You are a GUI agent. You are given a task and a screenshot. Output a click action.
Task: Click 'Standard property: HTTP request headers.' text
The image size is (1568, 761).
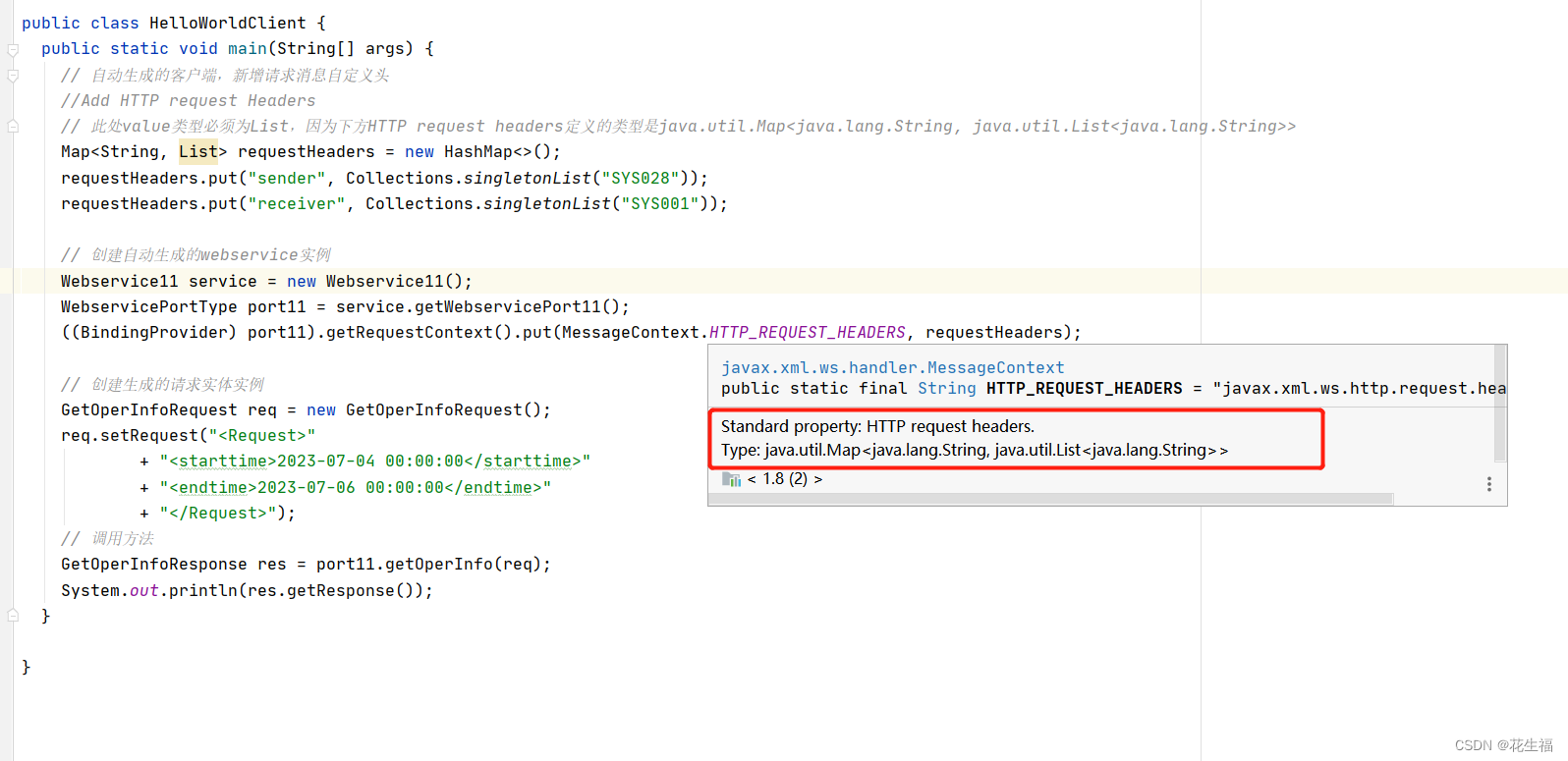(x=877, y=426)
